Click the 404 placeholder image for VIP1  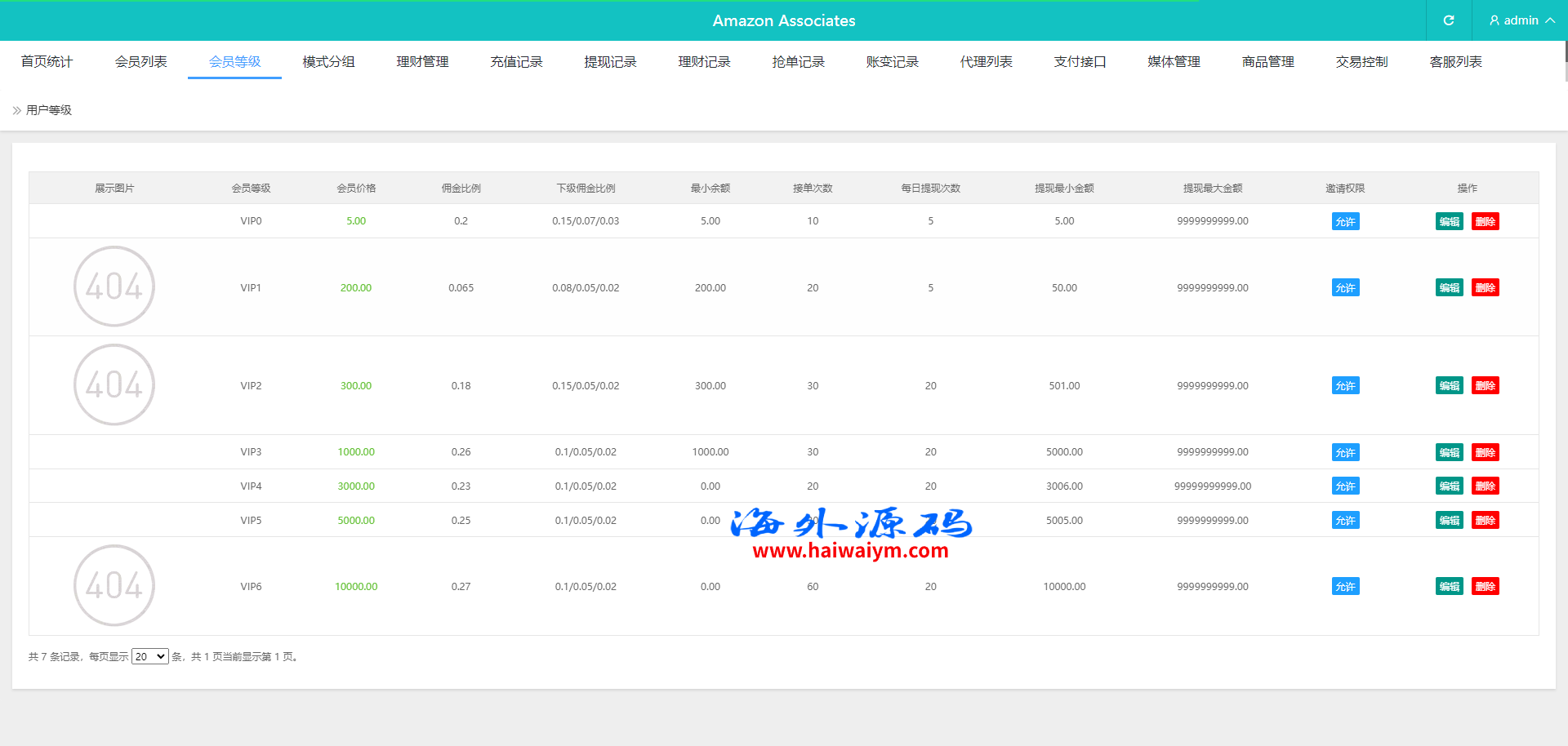[x=114, y=286]
